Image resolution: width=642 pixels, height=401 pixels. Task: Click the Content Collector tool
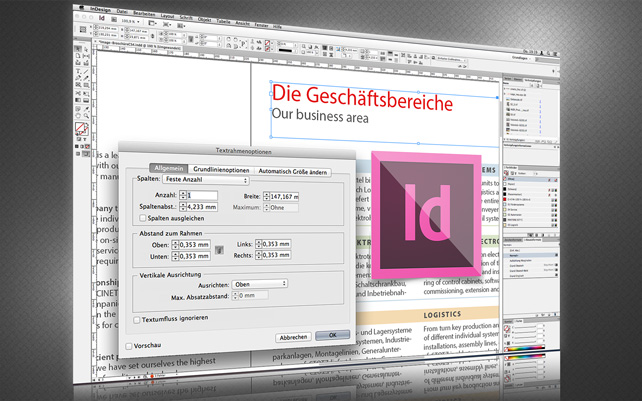[78, 63]
